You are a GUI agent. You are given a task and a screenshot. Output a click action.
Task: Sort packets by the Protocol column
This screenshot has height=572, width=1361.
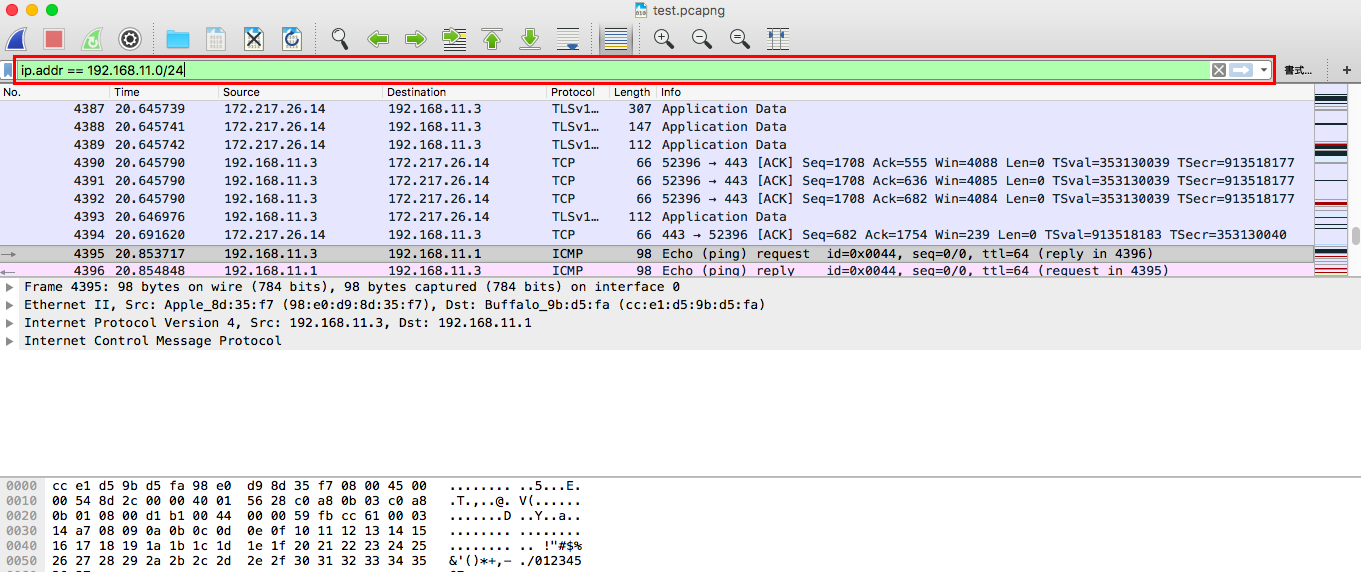(577, 92)
